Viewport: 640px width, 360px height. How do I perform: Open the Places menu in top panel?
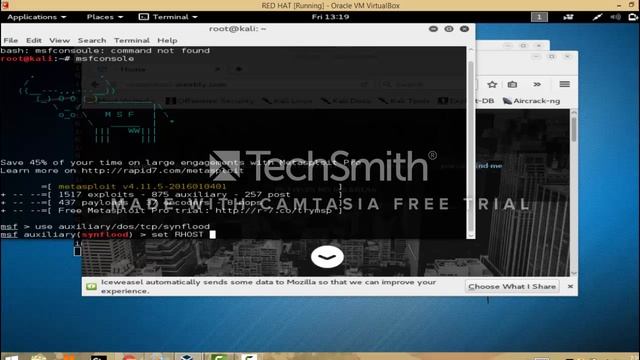pyautogui.click(x=104, y=17)
